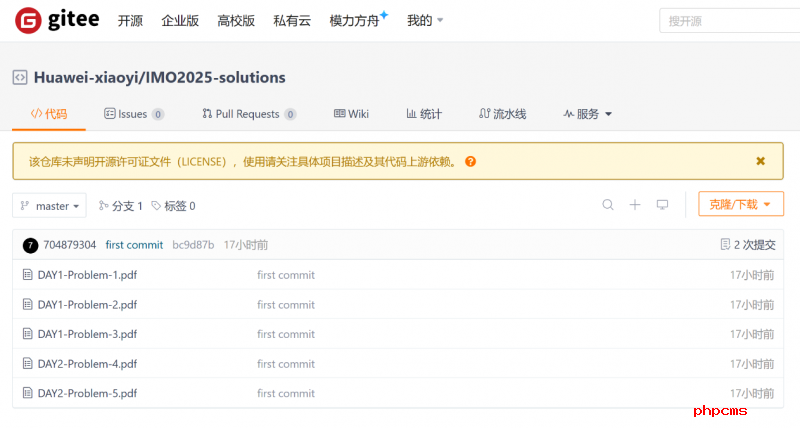This screenshot has width=800, height=428.
Task: Expand the 服务 dropdown tab
Action: click(x=587, y=114)
